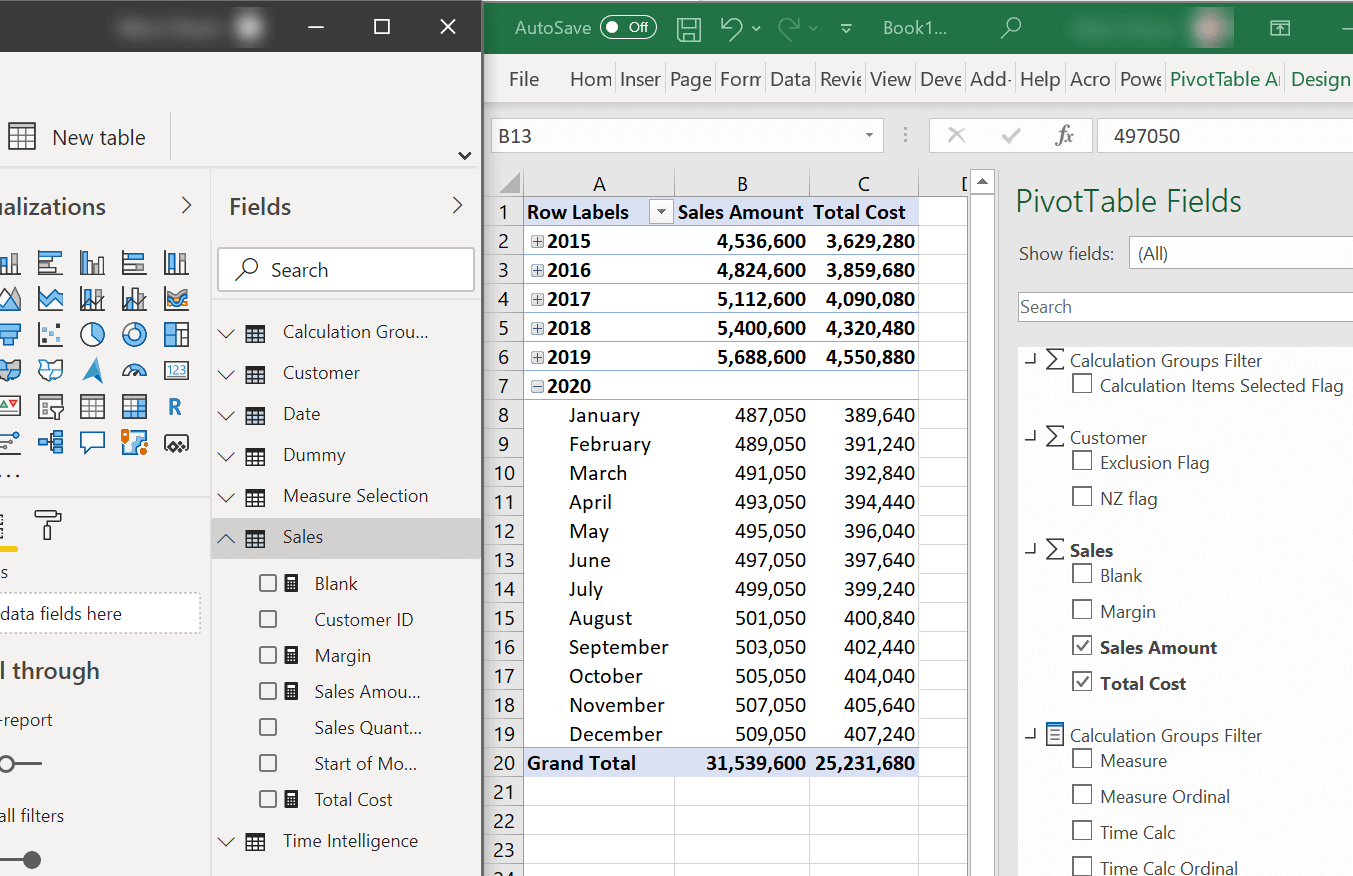Select the Pie chart visualization

[x=92, y=333]
